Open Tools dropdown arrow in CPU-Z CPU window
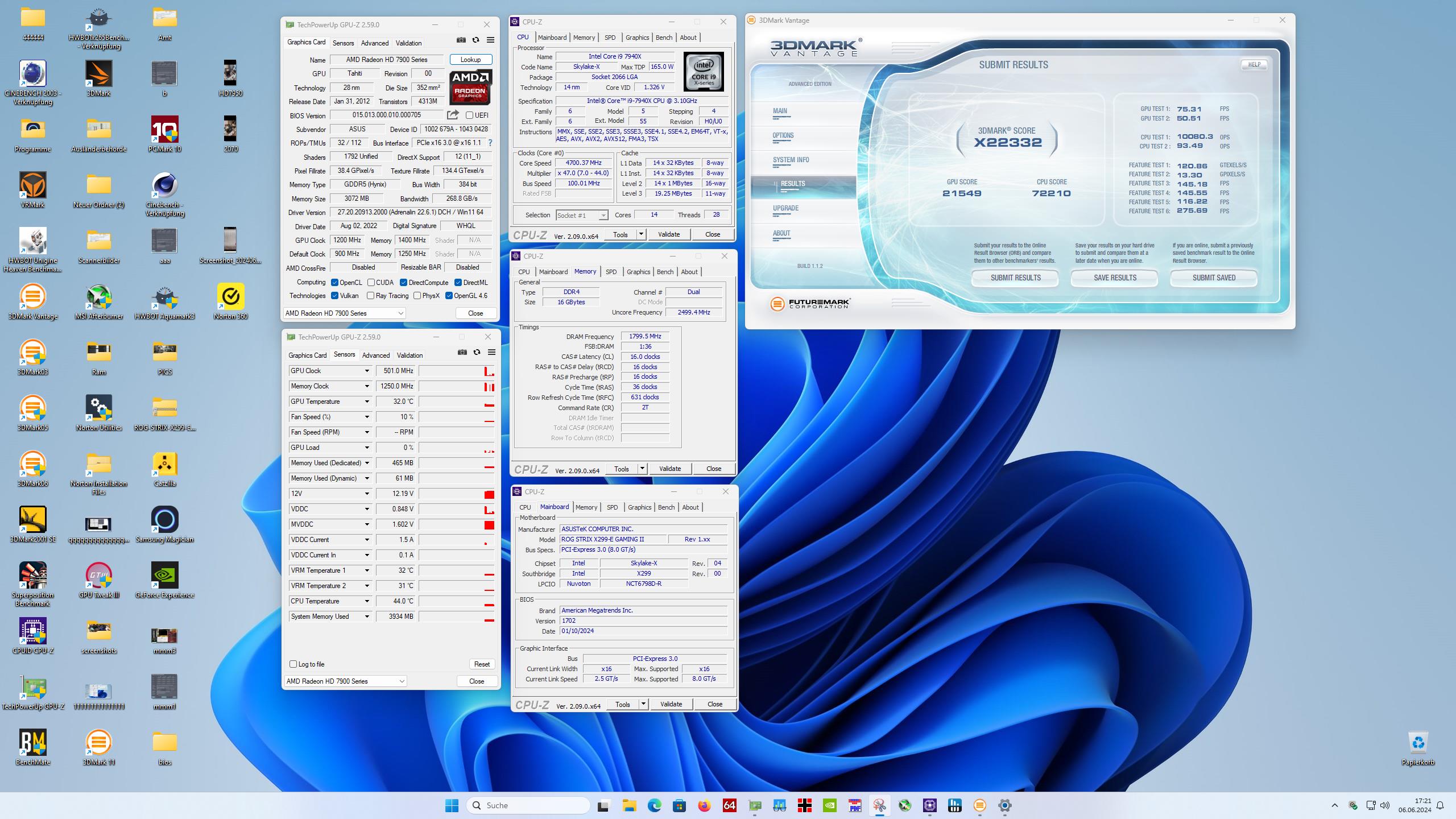The image size is (1456, 819). pos(641,234)
